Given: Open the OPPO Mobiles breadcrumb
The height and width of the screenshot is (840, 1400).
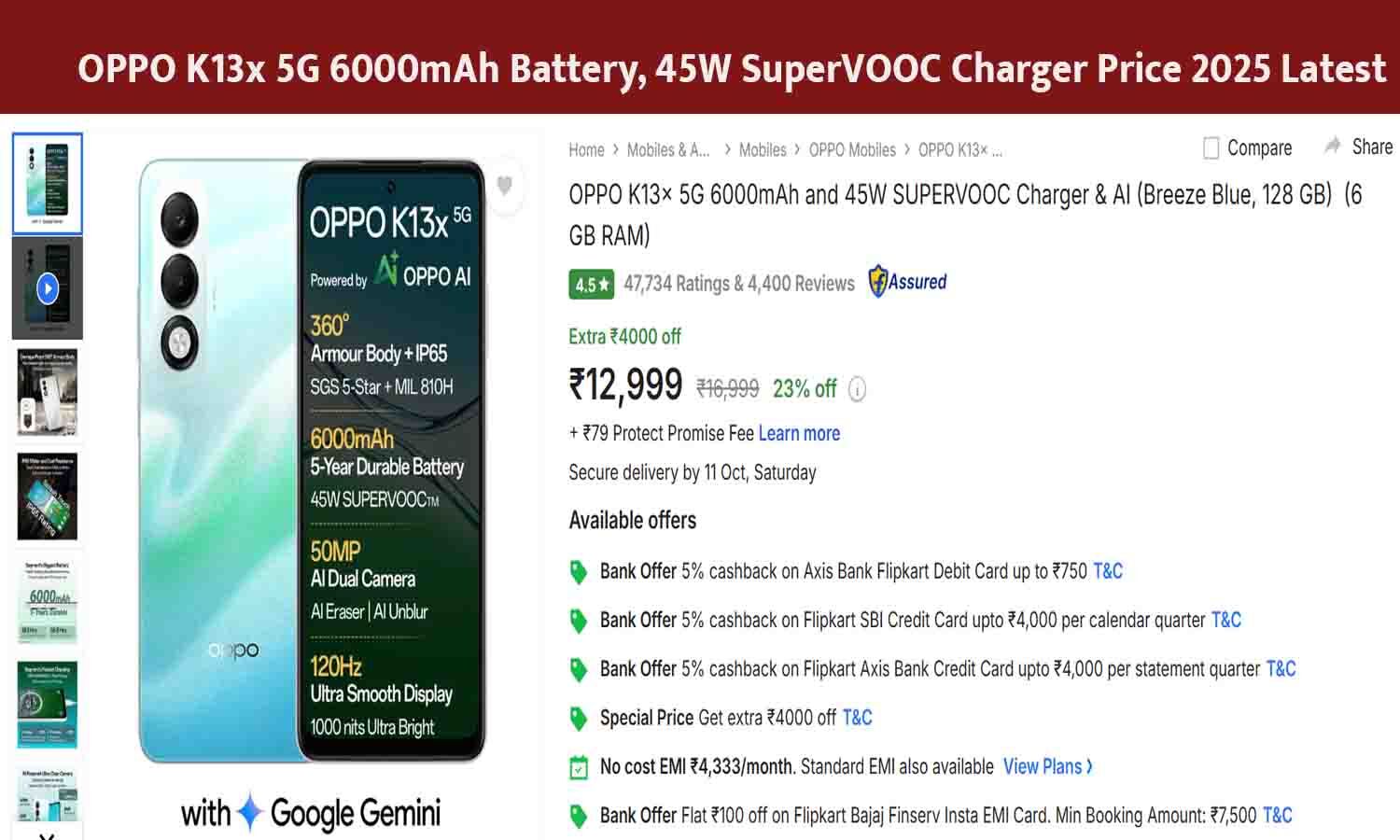Looking at the screenshot, I should (852, 149).
